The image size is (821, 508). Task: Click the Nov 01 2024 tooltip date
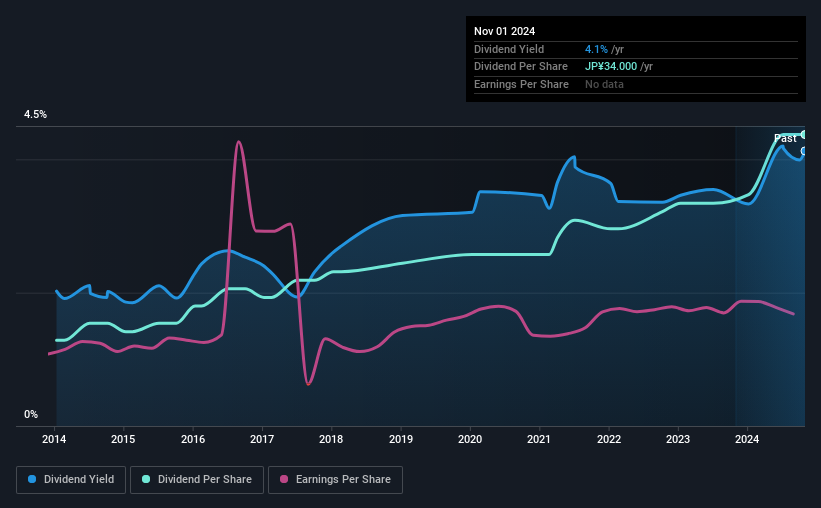(x=504, y=31)
